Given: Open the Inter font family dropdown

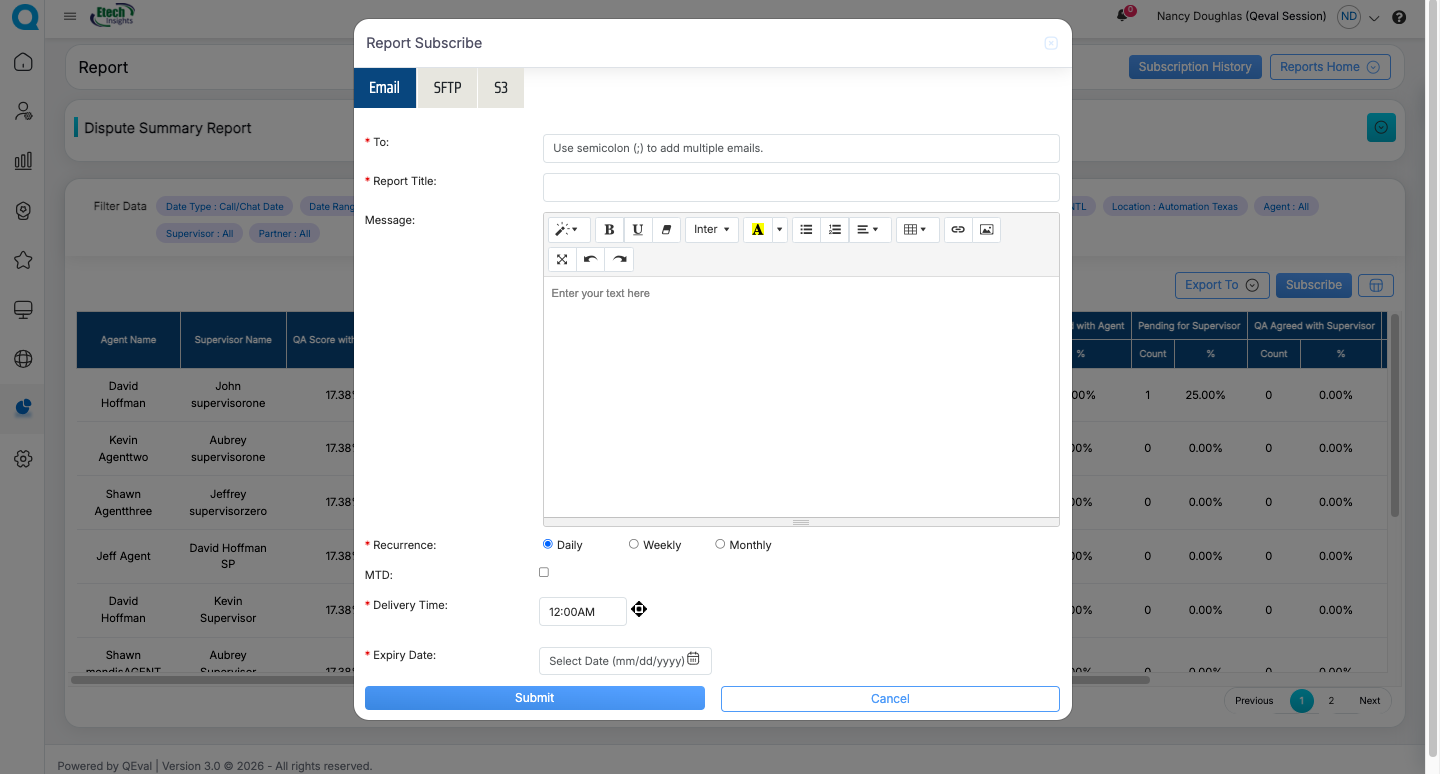Looking at the screenshot, I should tap(711, 230).
